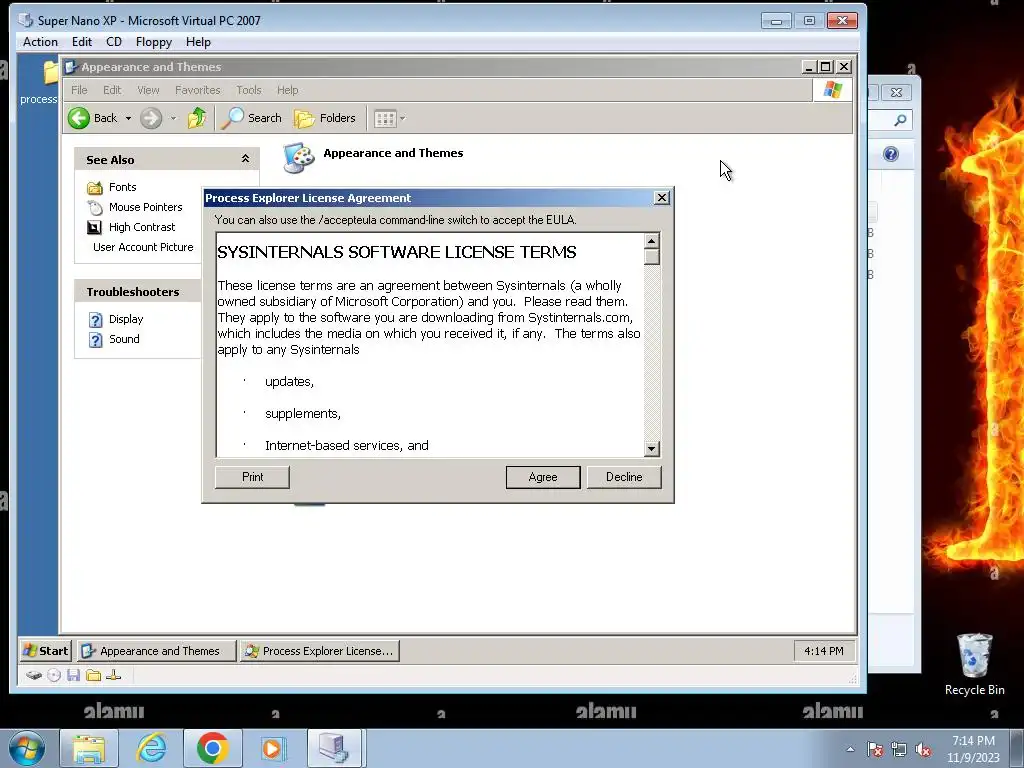The height and width of the screenshot is (768, 1024).
Task: Open the View menu in Appearance and Themes
Action: pyautogui.click(x=148, y=90)
